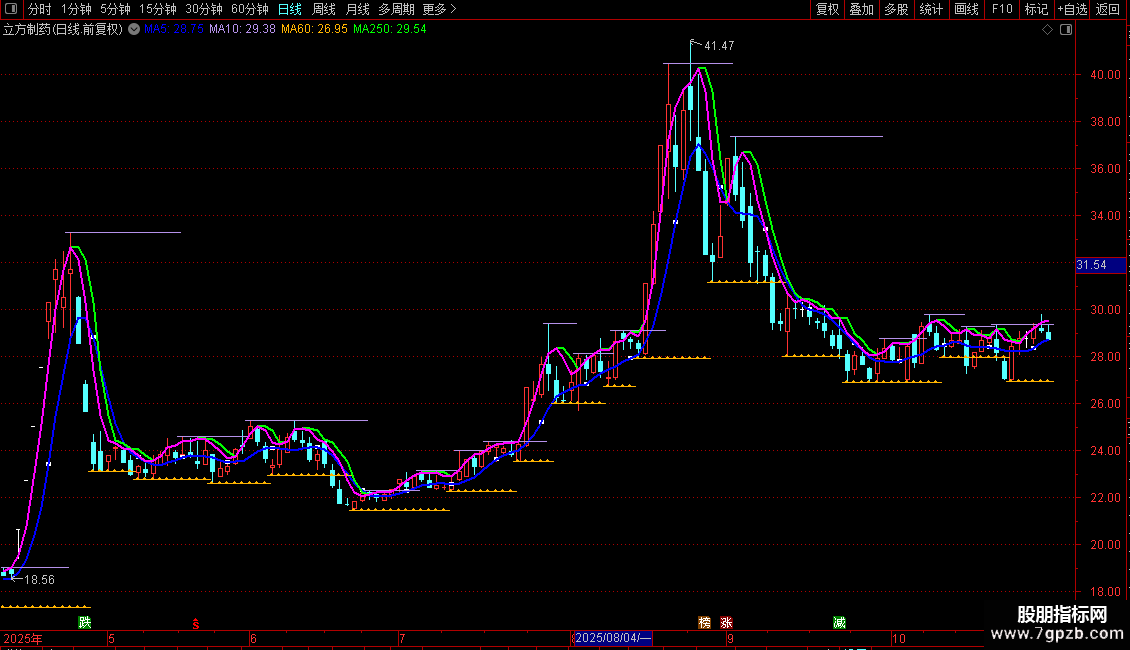Switch to the 分时 intraday view
The image size is (1130, 650).
[40, 9]
